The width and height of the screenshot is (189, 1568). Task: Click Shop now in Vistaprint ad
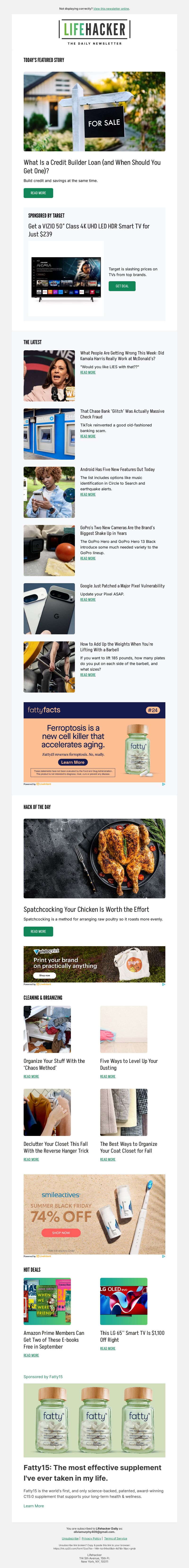point(44,975)
